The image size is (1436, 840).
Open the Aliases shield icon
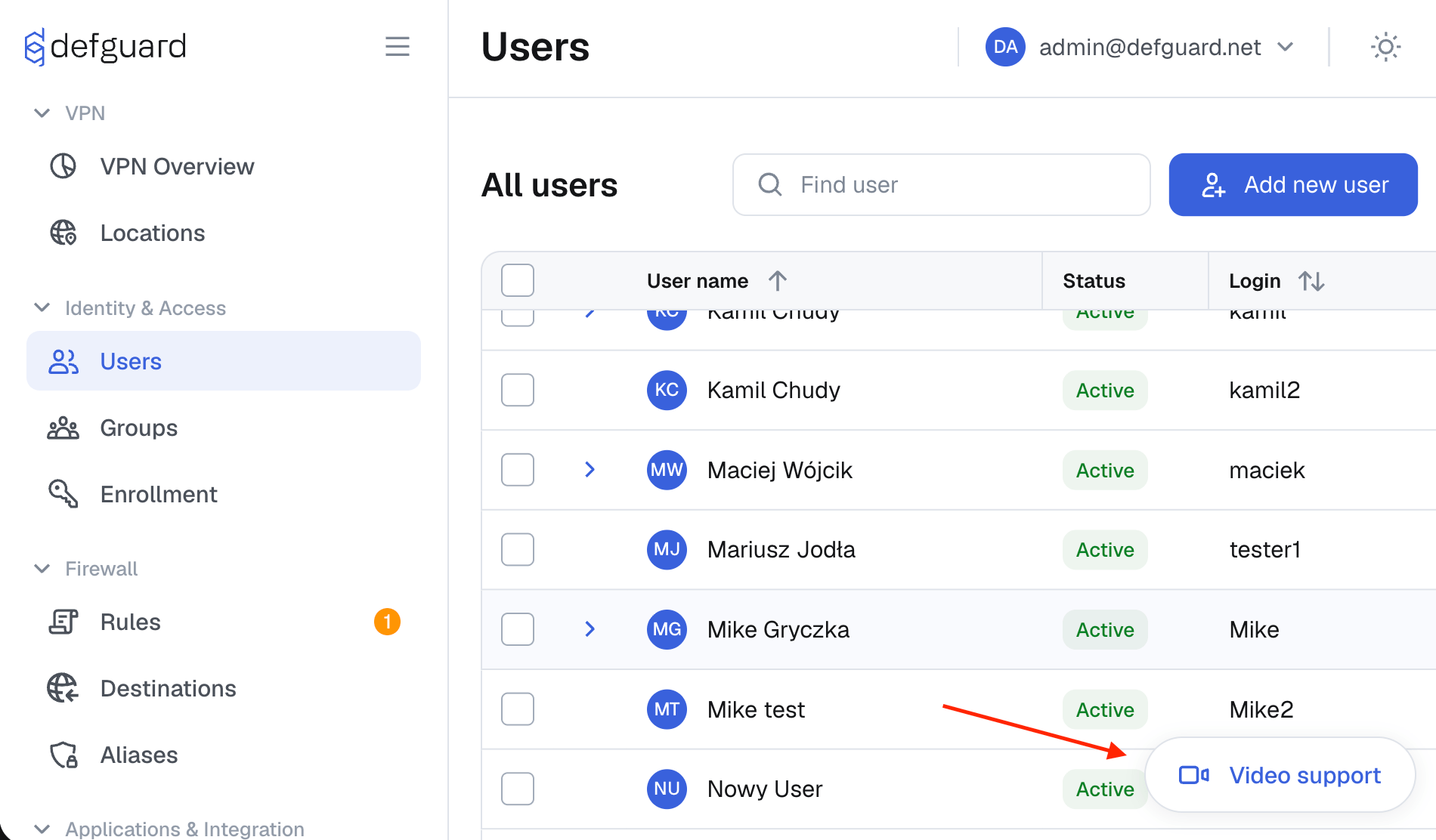click(x=63, y=754)
